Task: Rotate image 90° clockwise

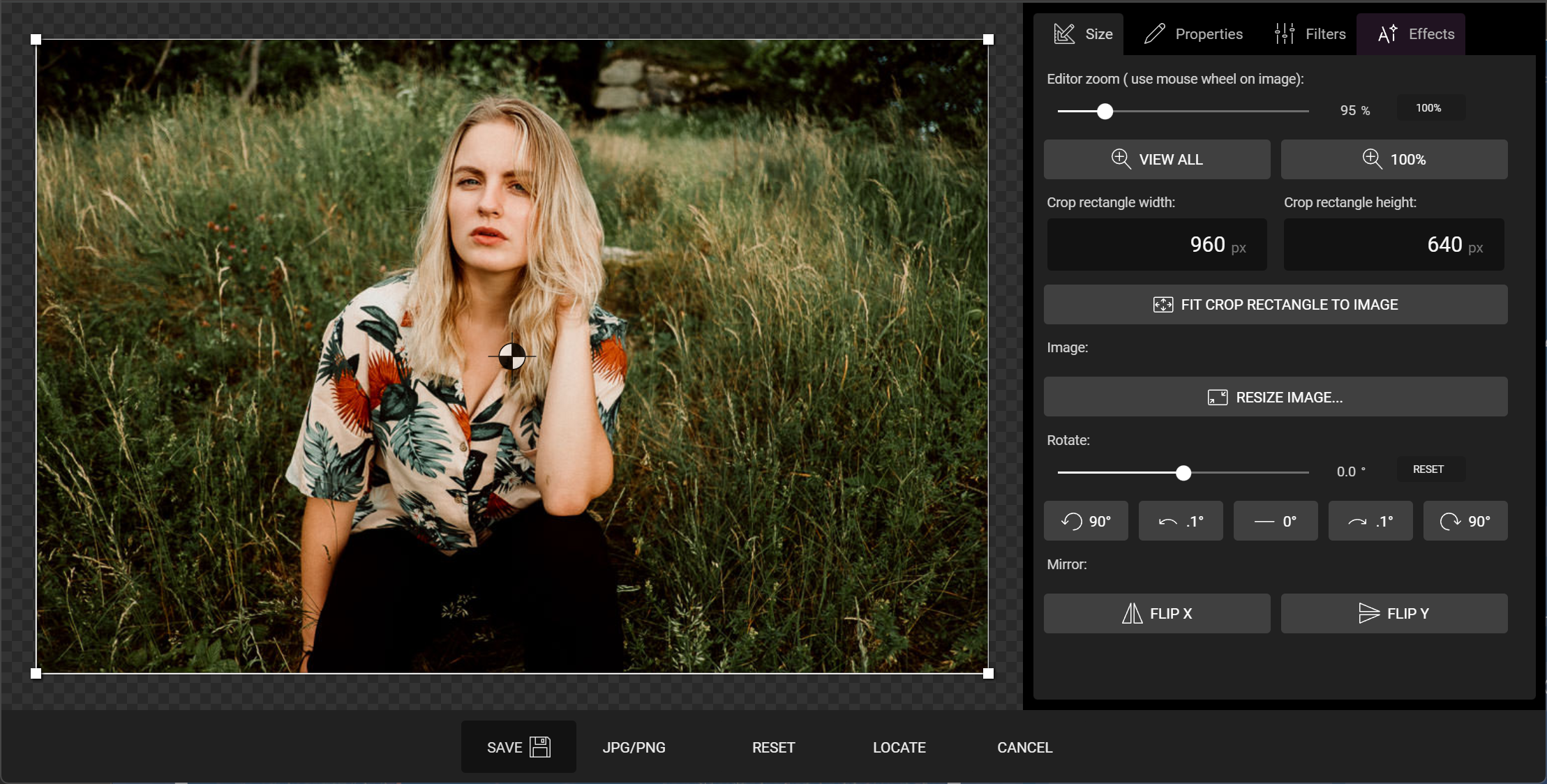Action: (1465, 521)
